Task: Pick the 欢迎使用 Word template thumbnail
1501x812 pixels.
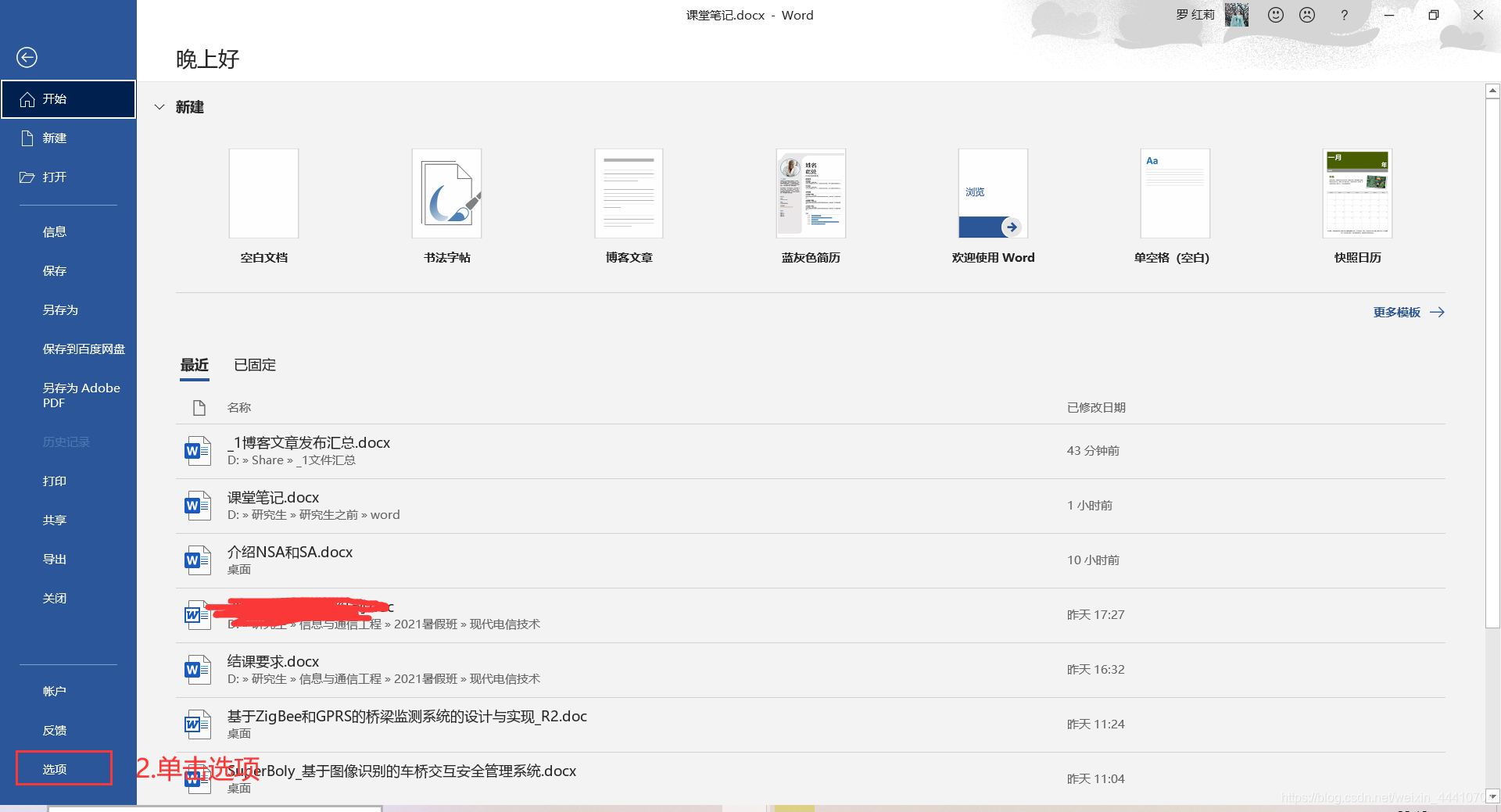Action: pyautogui.click(x=993, y=193)
